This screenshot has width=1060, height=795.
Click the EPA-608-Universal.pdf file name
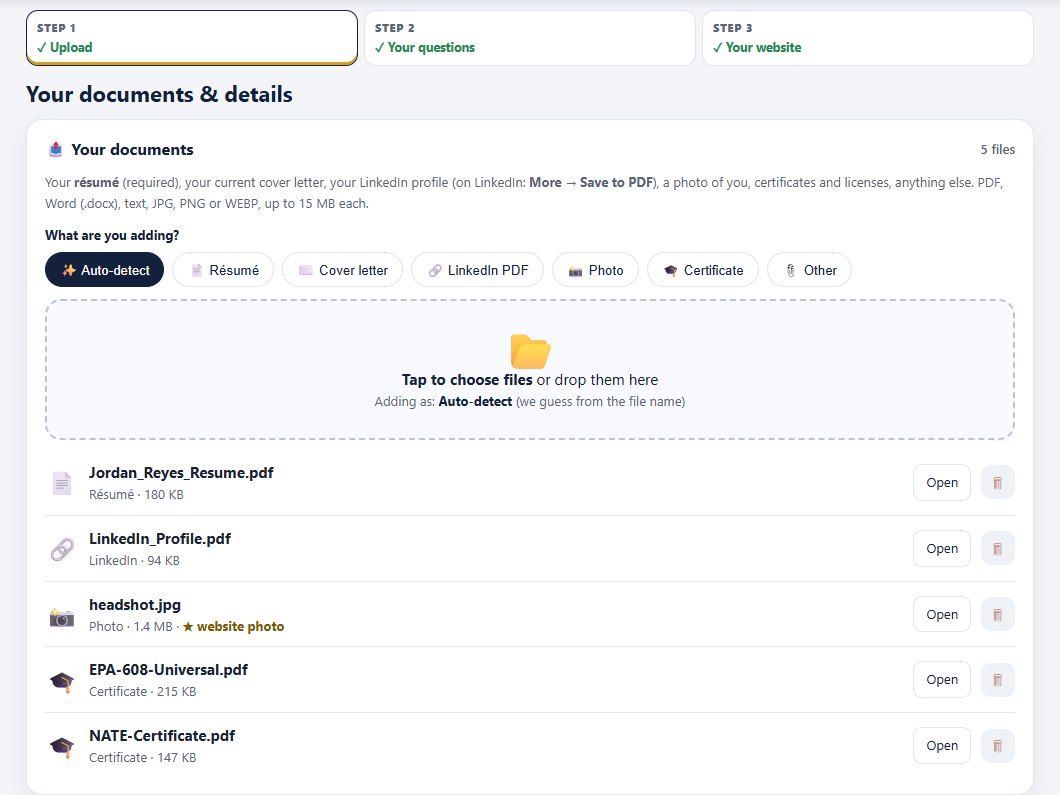click(168, 670)
